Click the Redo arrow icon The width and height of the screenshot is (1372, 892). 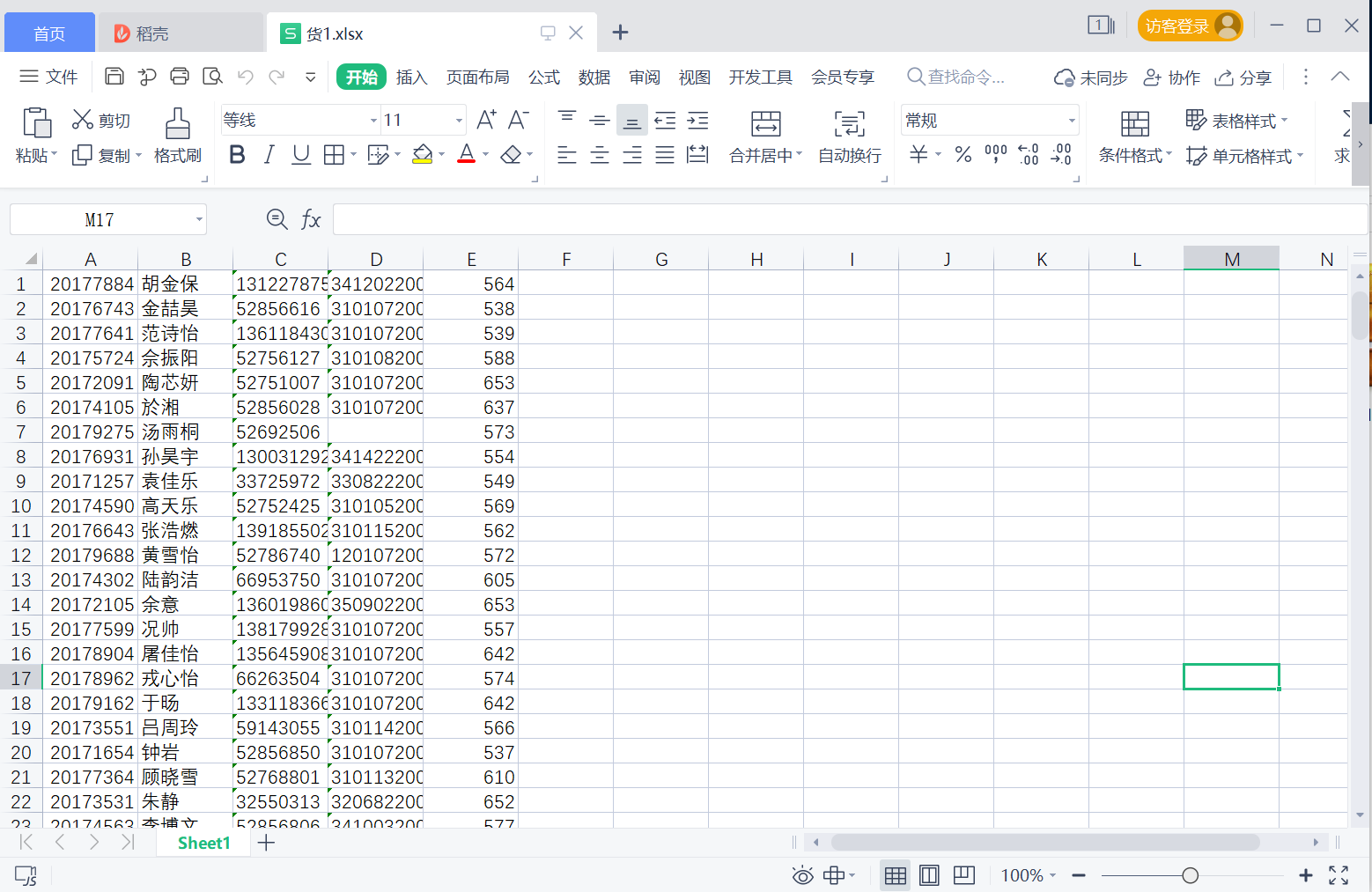point(277,77)
